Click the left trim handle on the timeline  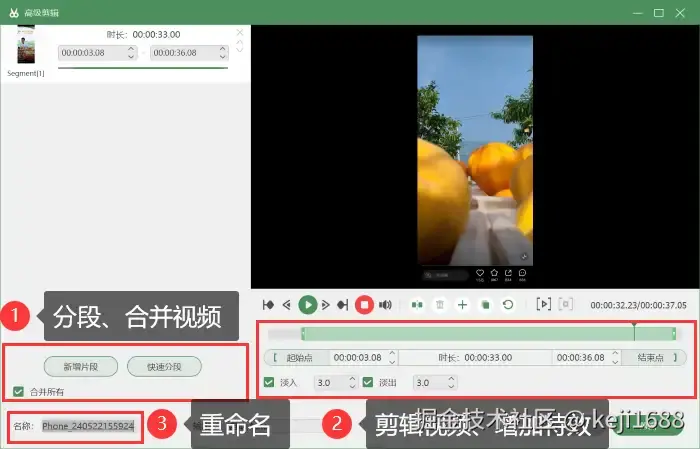click(x=303, y=334)
